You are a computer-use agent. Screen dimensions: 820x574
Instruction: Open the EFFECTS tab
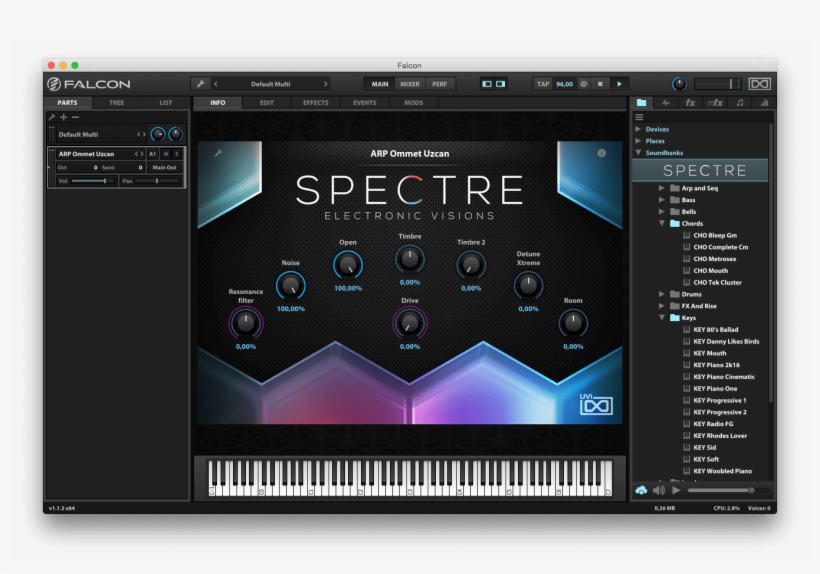tap(316, 102)
